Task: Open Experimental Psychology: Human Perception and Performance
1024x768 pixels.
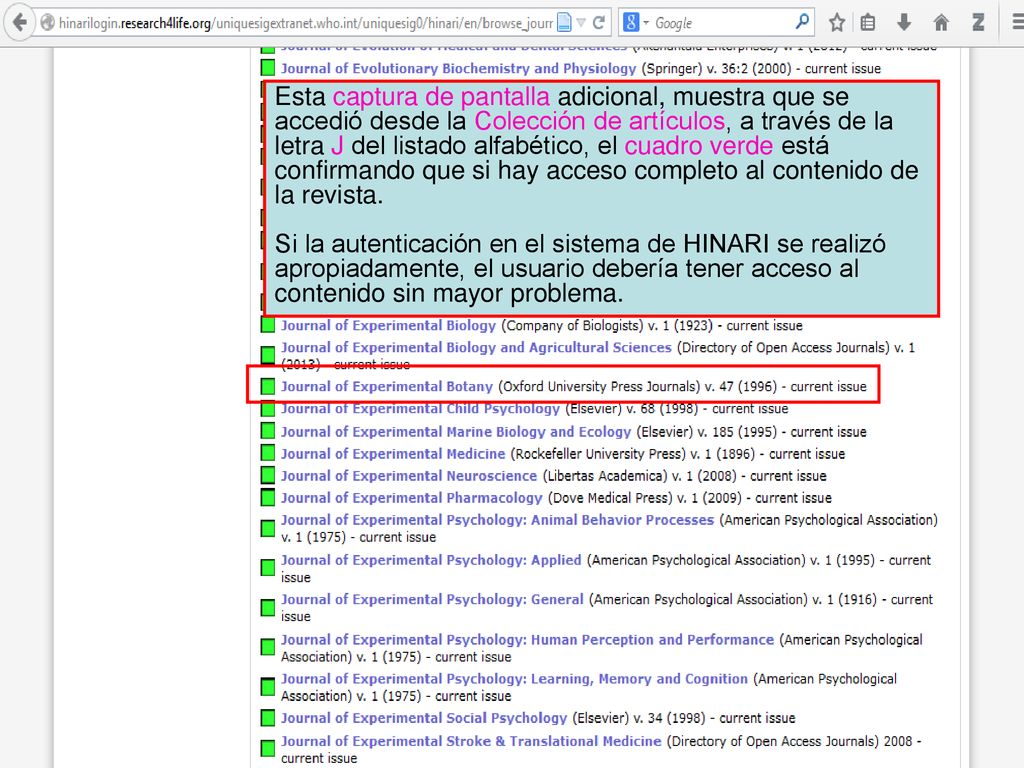Action: (527, 640)
